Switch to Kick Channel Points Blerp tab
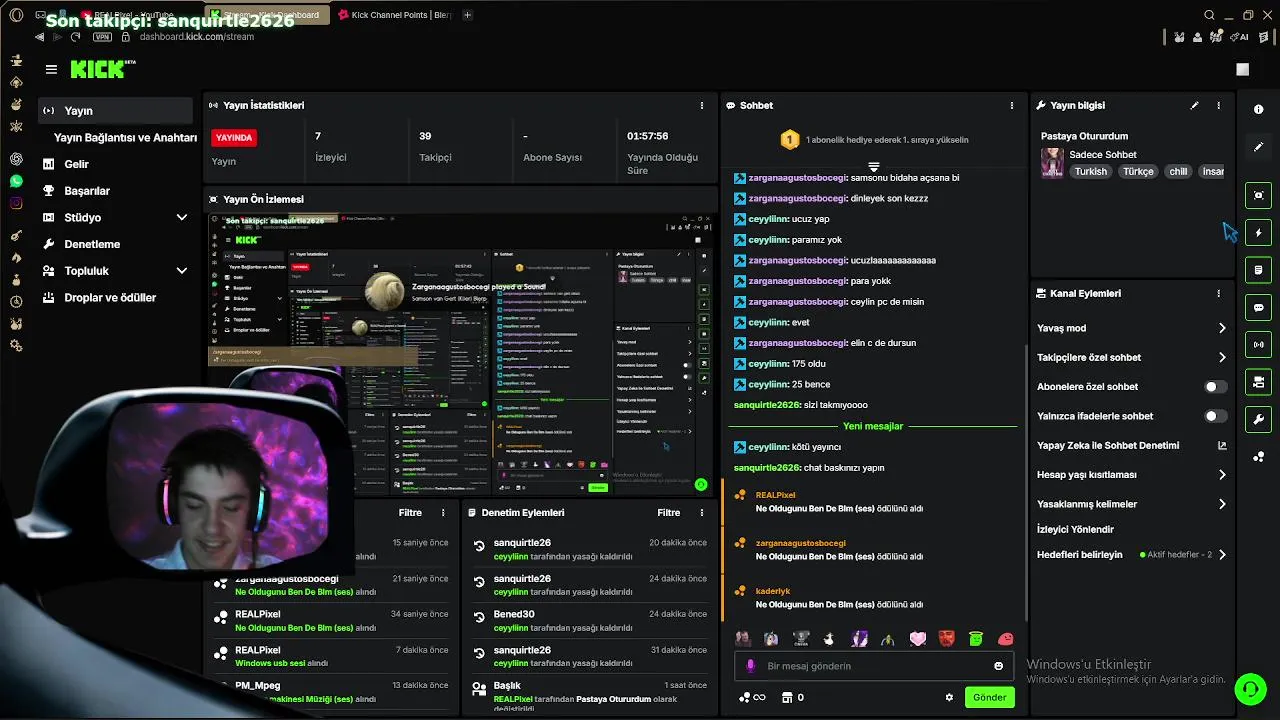Viewport: 1280px width, 720px height. click(395, 15)
